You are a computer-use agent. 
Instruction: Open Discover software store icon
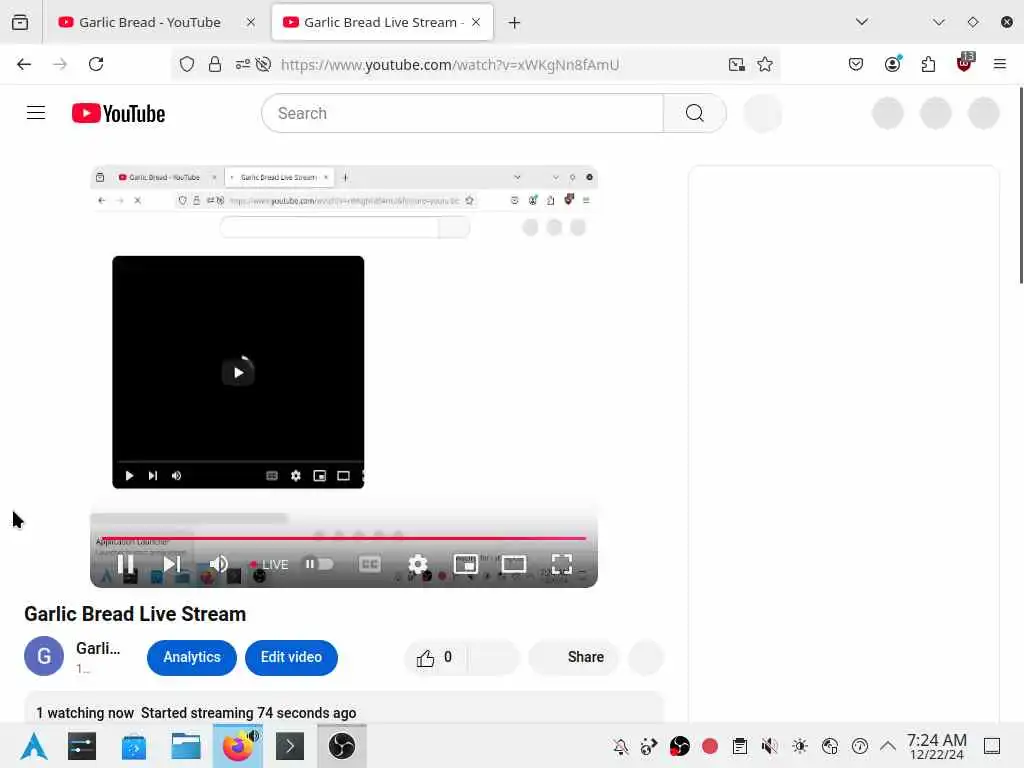point(133,746)
